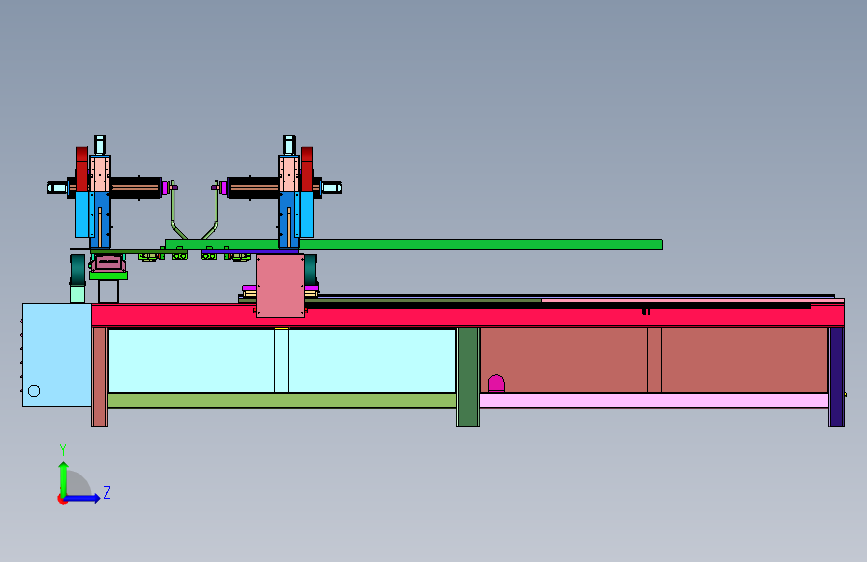Select the dark red block on the right head
Viewport: 867px width, 562px height.
(307, 169)
